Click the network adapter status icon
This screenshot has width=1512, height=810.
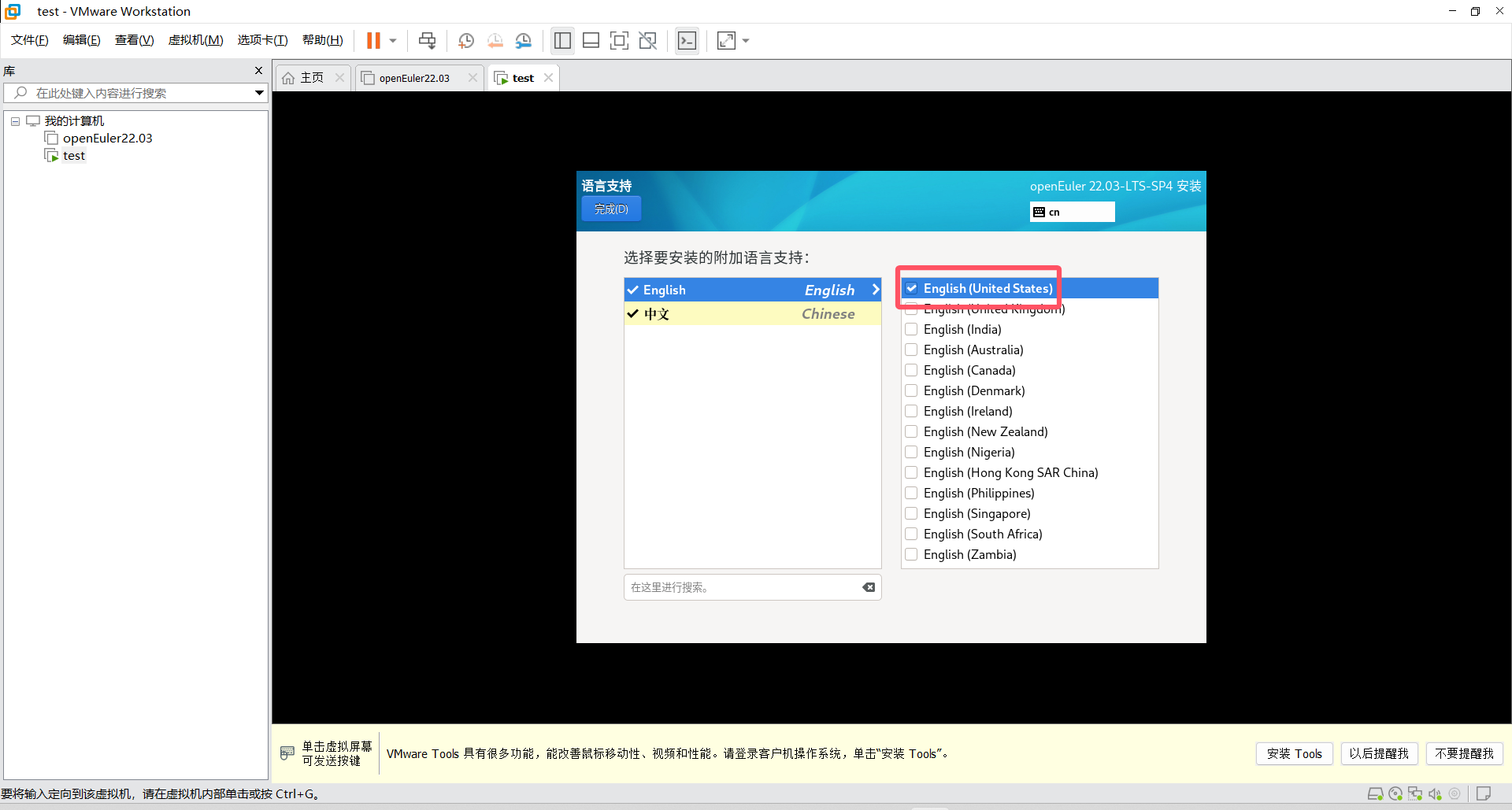1415,793
